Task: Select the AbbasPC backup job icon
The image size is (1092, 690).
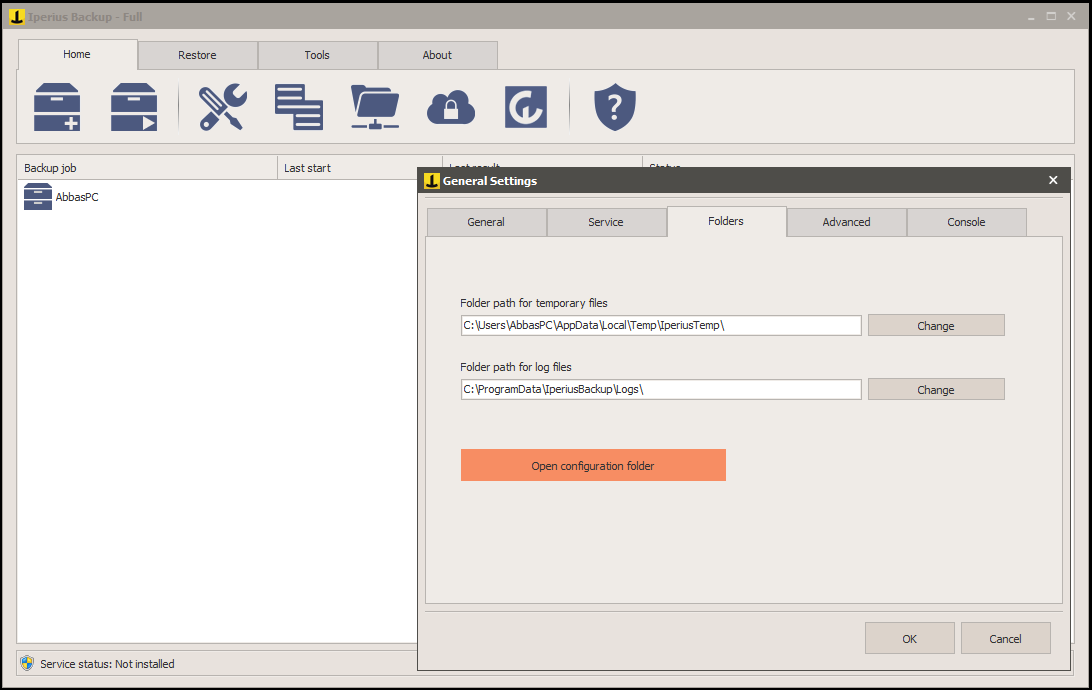Action: coord(38,197)
